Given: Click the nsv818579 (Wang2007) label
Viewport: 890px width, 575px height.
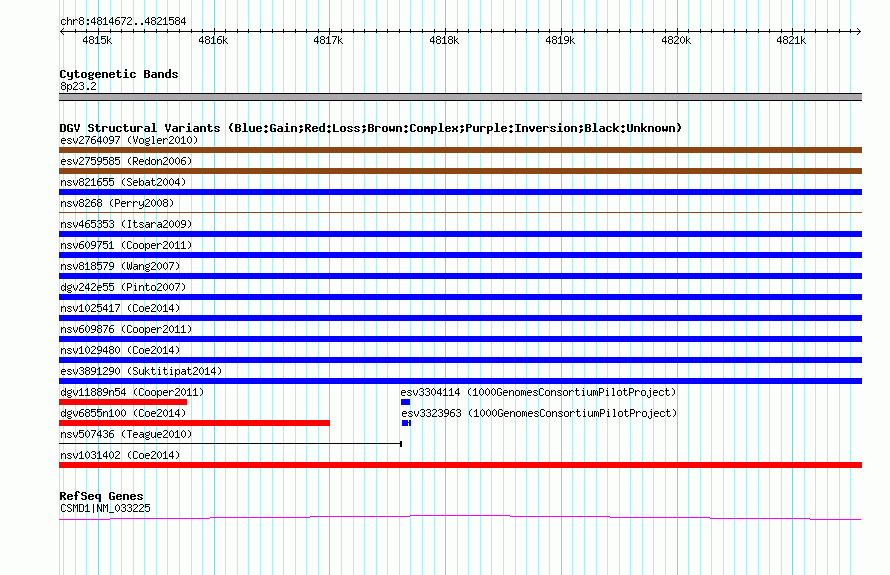Looking at the screenshot, I should (120, 266).
